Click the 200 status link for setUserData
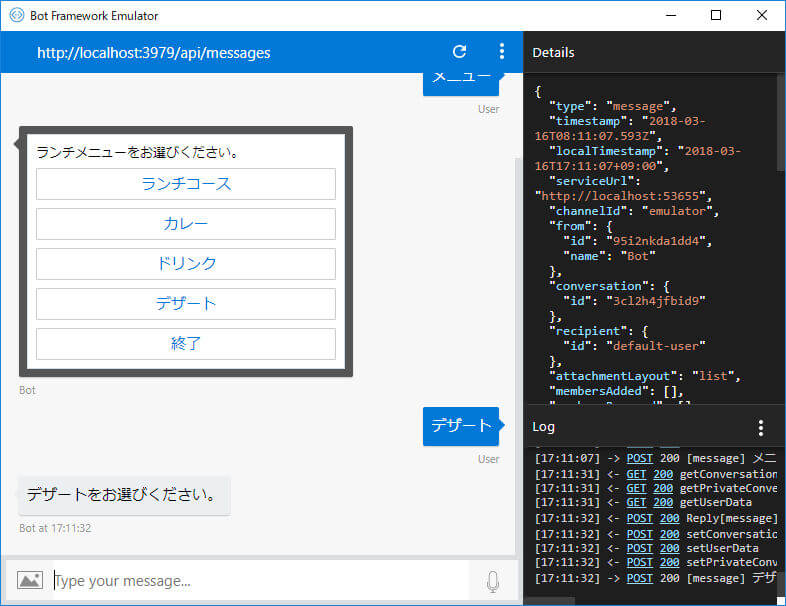786x606 pixels. click(669, 548)
